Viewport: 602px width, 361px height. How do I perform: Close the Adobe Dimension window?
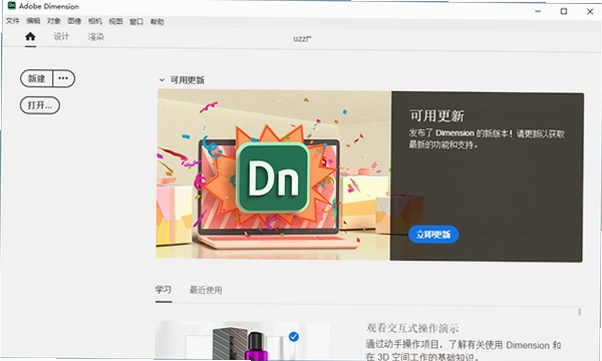[x=590, y=12]
